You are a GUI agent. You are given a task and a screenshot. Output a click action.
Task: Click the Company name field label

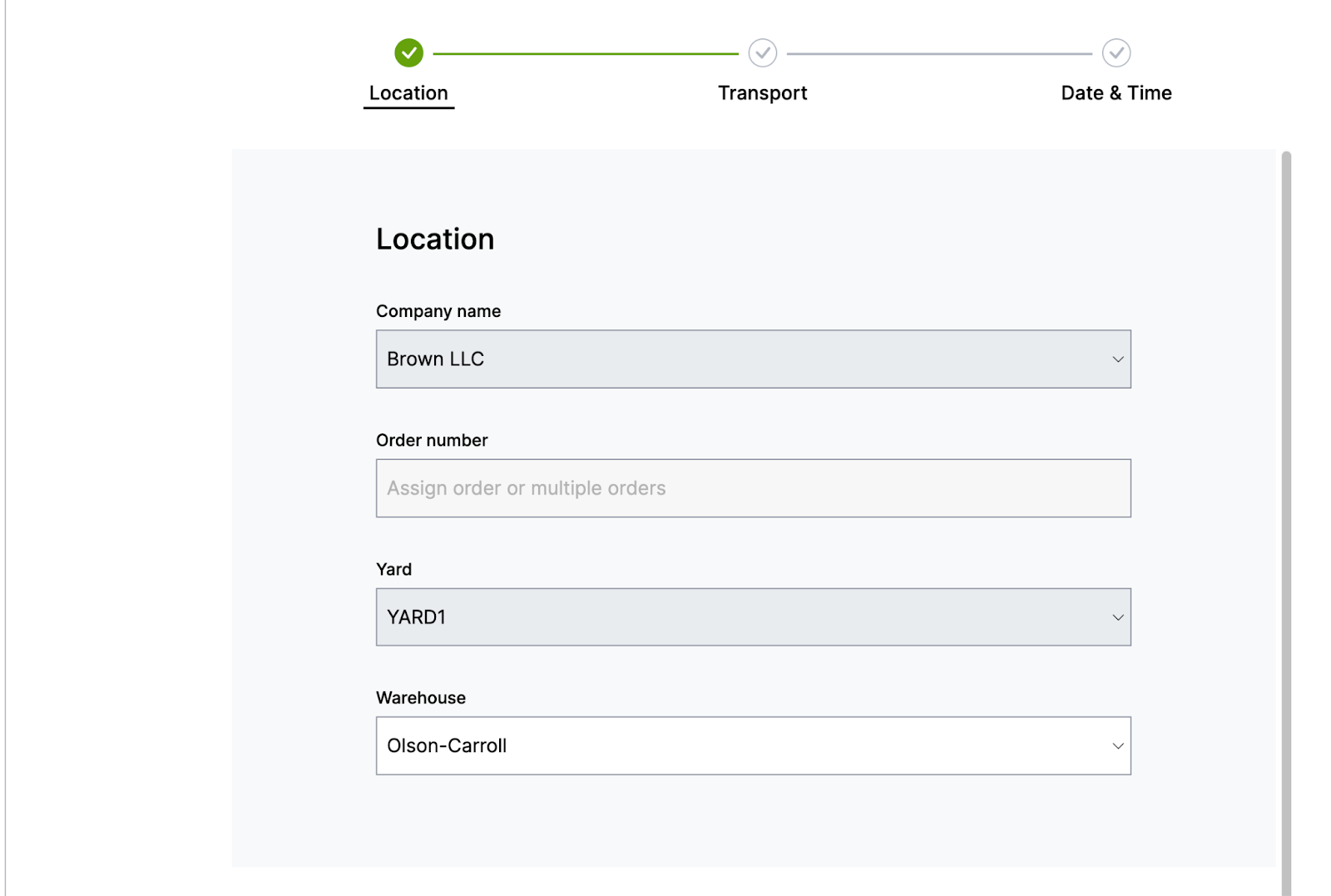click(x=438, y=311)
